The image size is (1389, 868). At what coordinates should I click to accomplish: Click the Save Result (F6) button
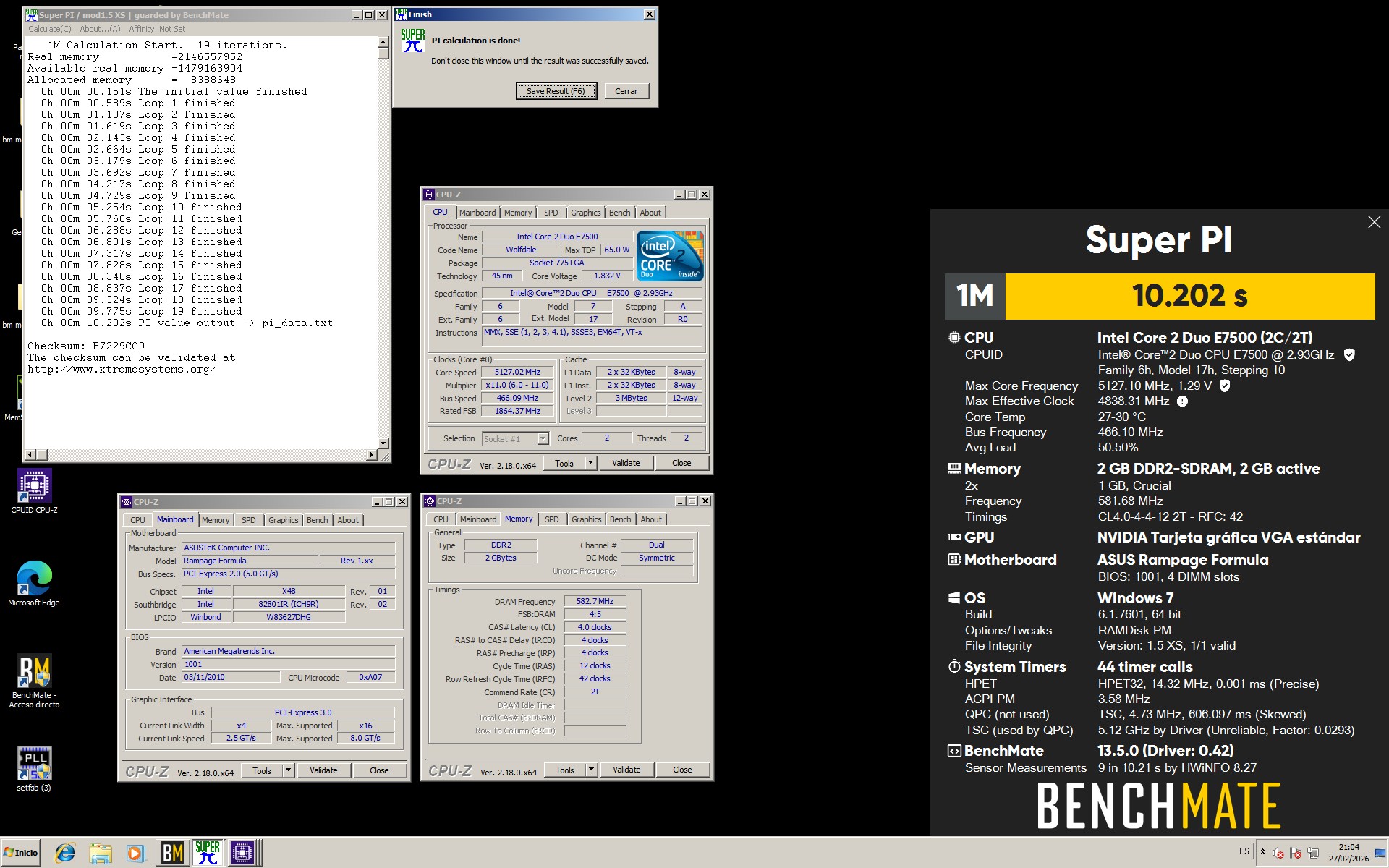click(x=556, y=91)
